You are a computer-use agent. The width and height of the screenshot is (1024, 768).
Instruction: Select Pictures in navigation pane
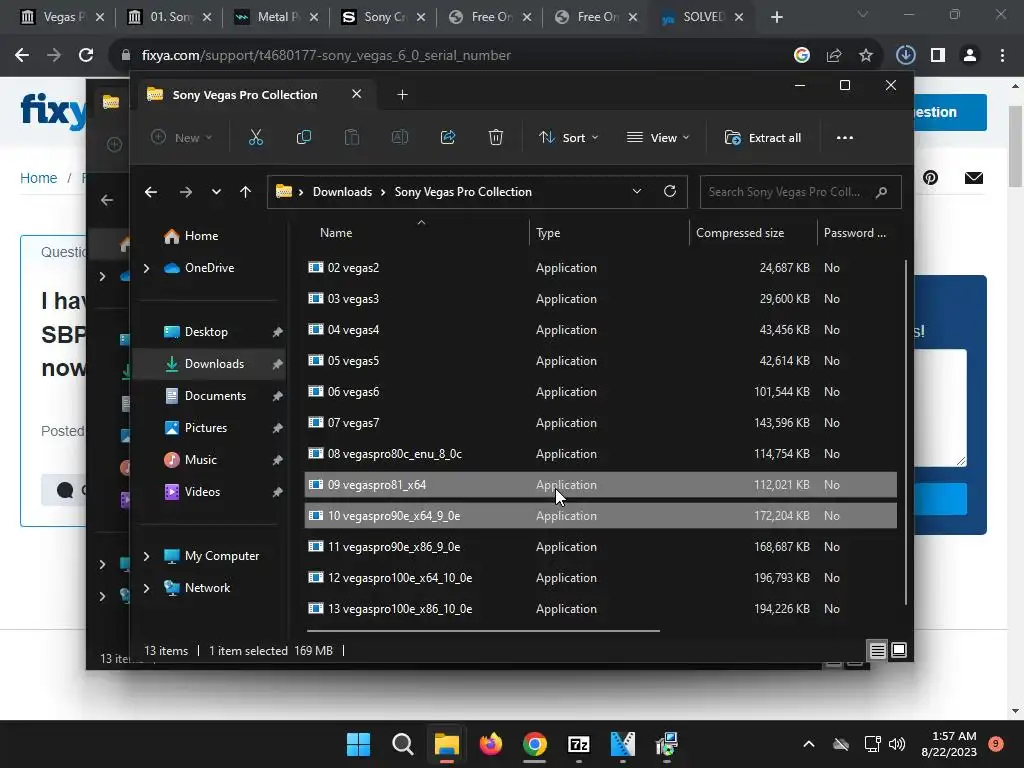210,428
